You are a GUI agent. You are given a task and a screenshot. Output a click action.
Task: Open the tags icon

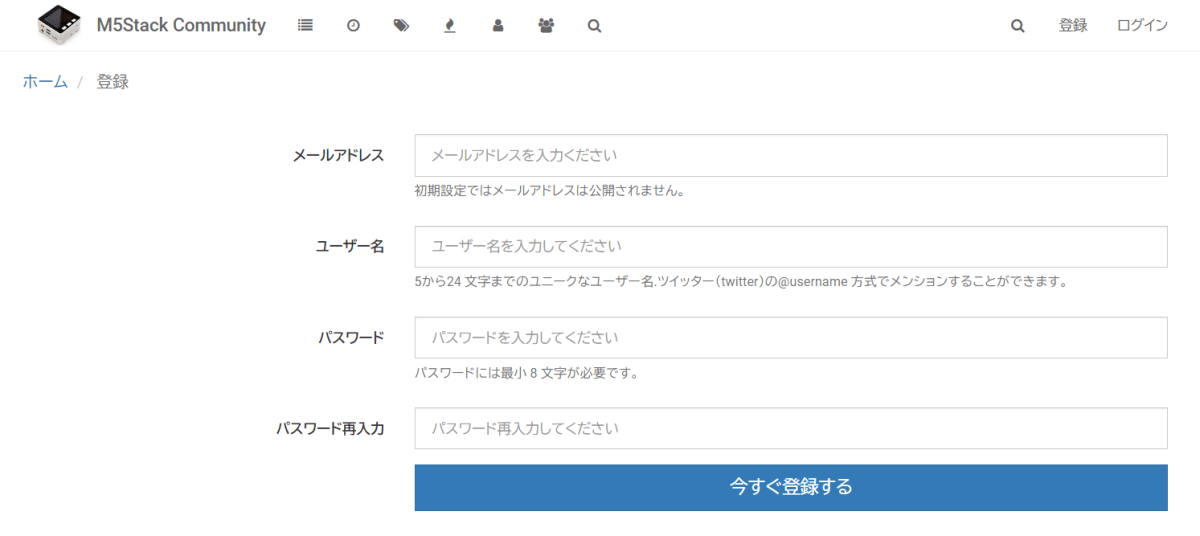[x=401, y=26]
